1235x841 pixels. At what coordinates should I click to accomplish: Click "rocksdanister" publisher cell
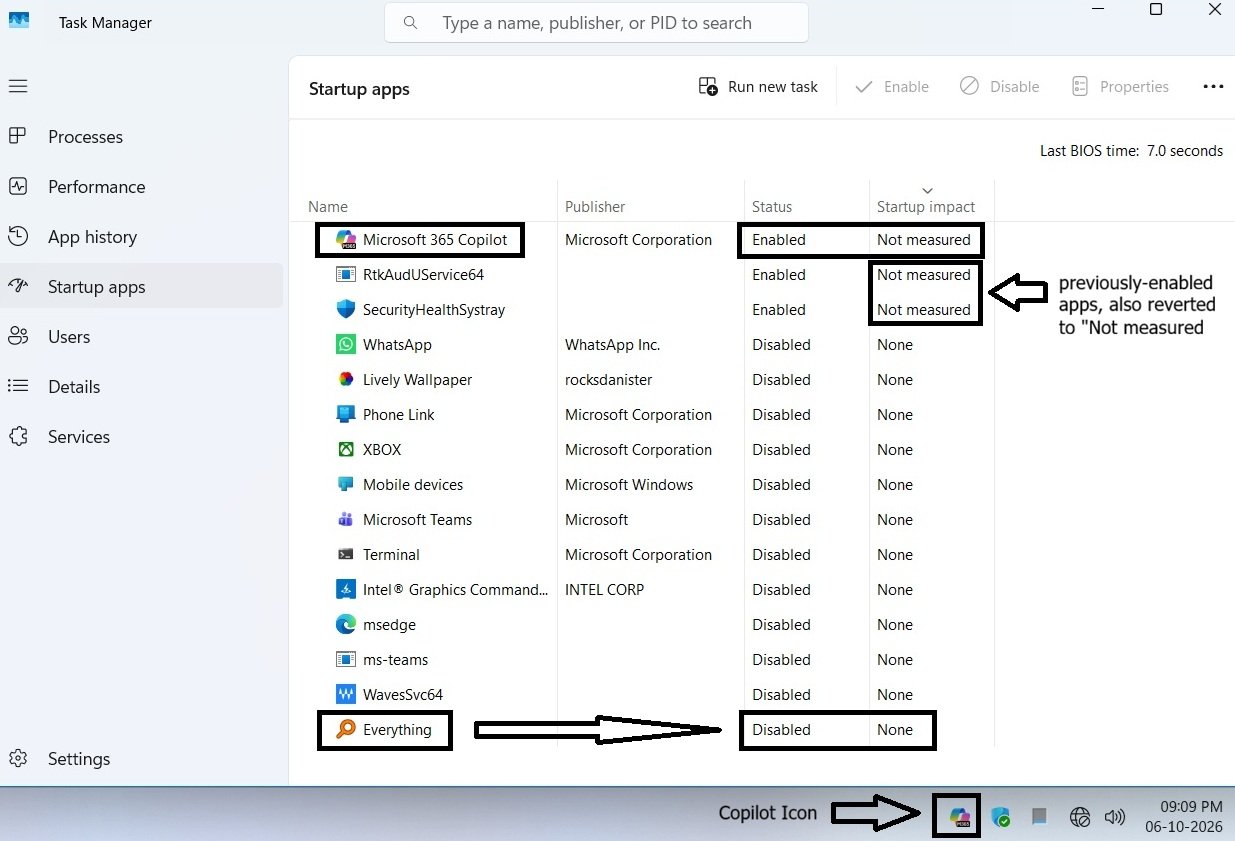(x=608, y=380)
